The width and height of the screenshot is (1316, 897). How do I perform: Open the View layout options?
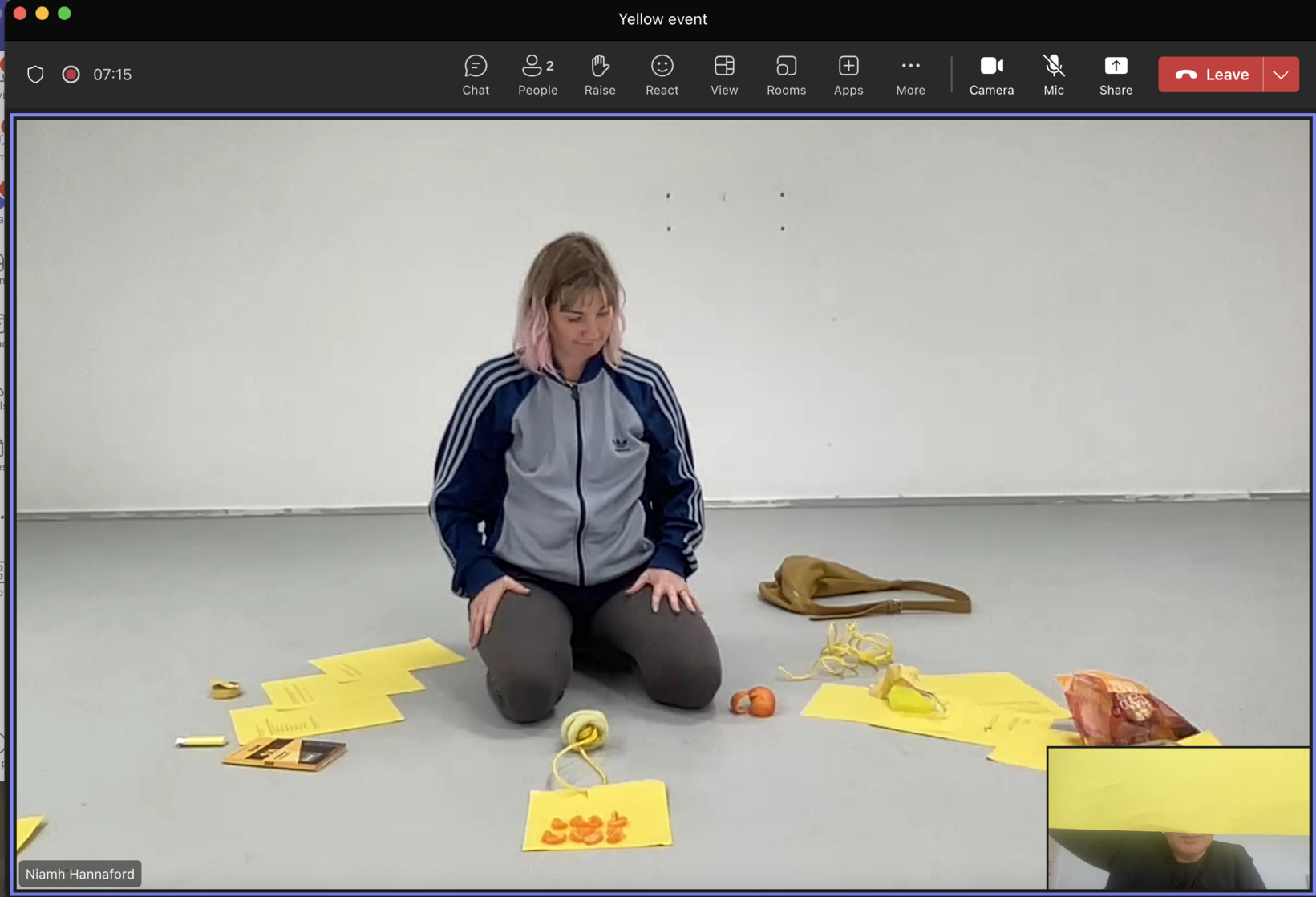723,75
